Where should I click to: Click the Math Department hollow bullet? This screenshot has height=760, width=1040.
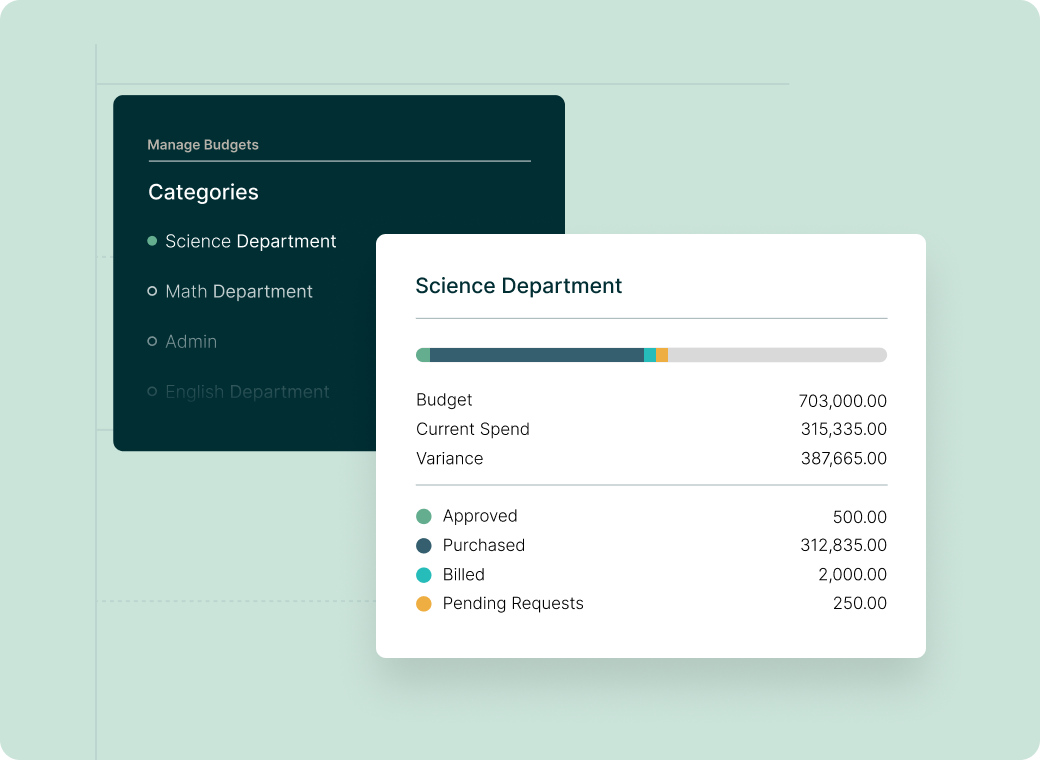coord(152,291)
